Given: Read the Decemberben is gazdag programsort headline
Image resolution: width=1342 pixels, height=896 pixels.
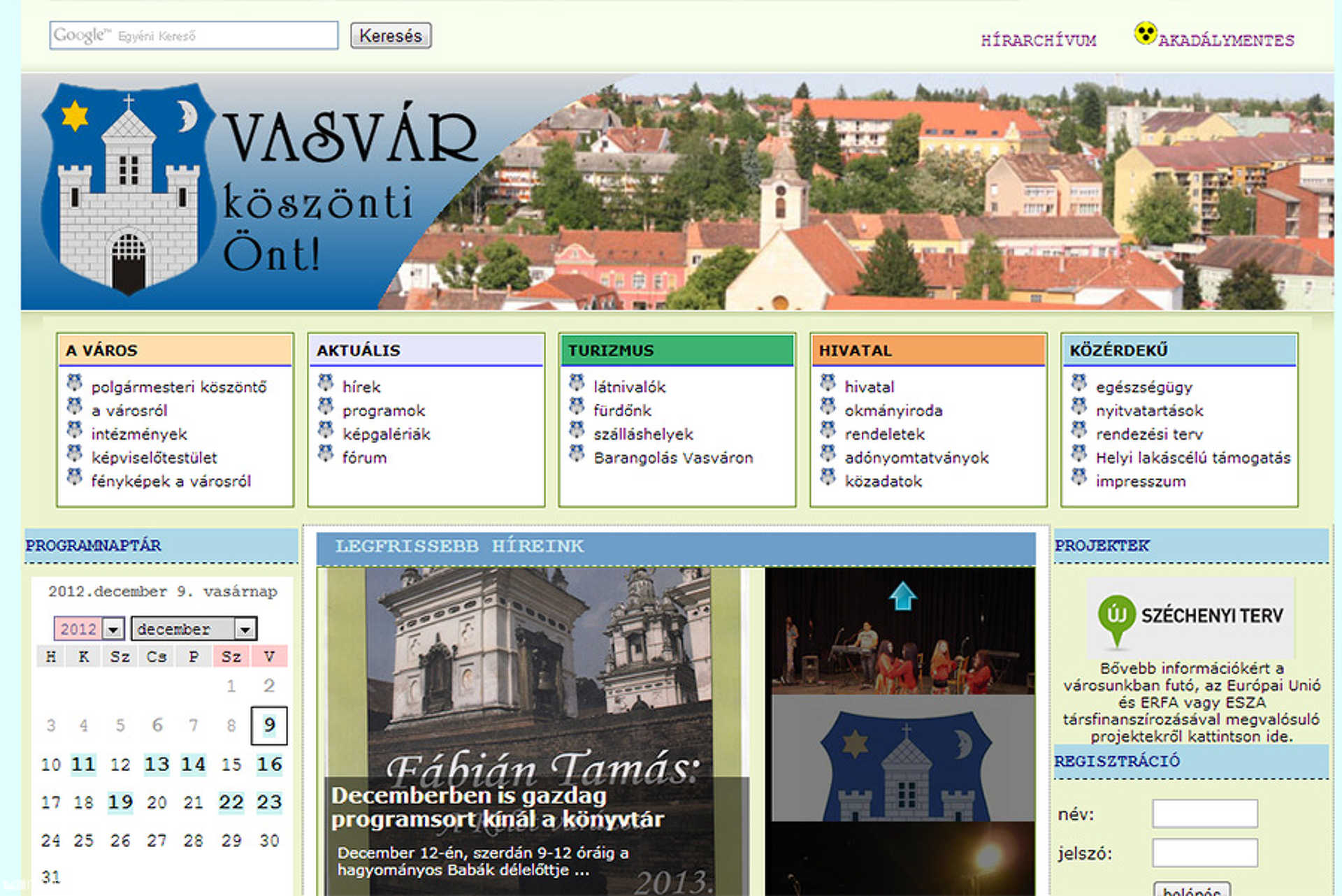Looking at the screenshot, I should 498,807.
